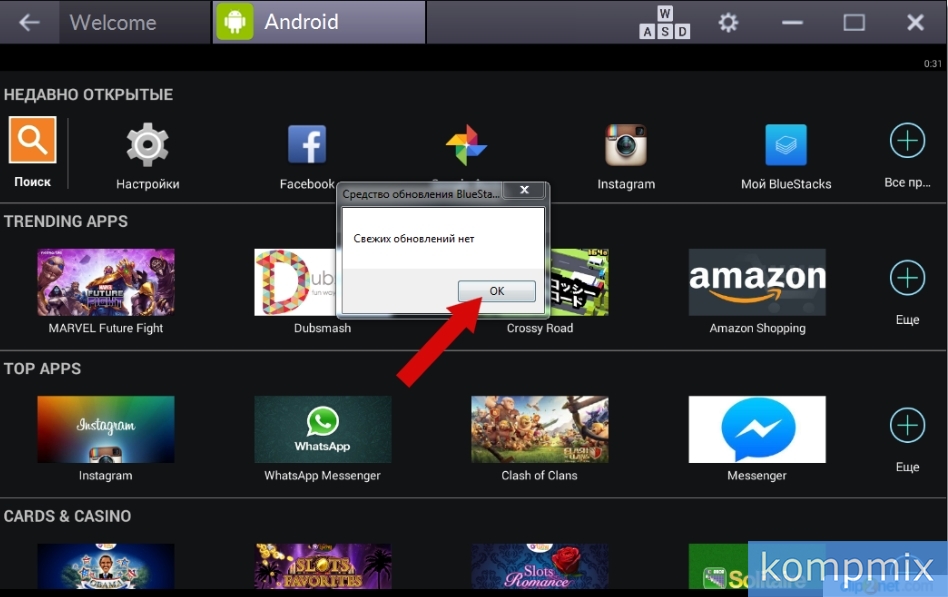Open the orange Поиск search icon
948x597 pixels.
(x=33, y=140)
